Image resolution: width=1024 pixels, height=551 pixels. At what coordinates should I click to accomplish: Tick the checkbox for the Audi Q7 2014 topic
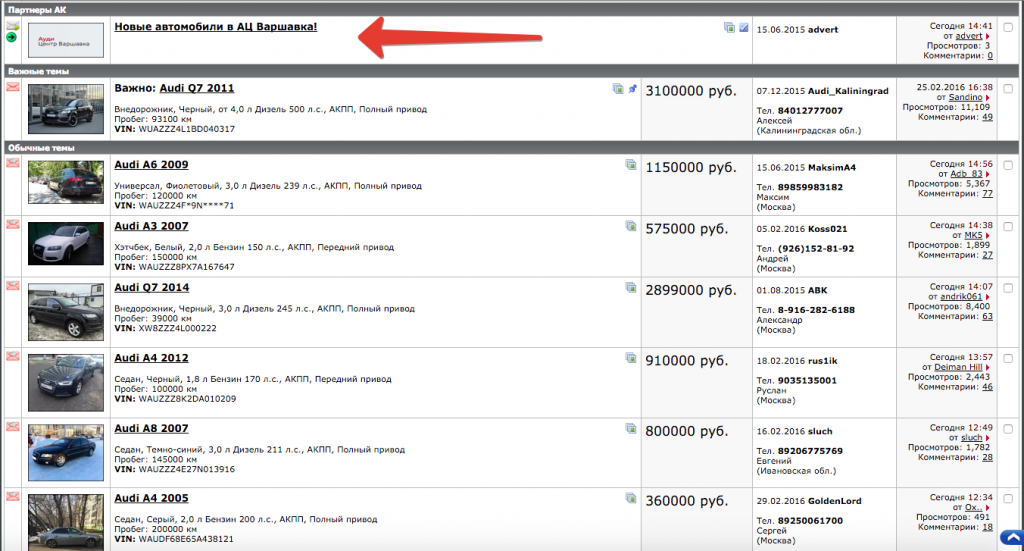pos(1008,288)
